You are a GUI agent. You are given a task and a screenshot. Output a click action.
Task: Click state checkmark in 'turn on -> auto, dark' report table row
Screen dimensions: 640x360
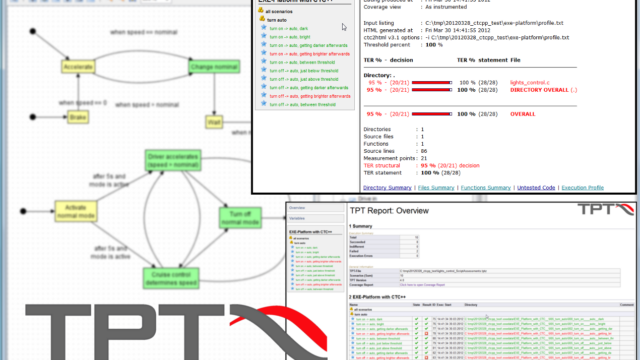coord(416,319)
